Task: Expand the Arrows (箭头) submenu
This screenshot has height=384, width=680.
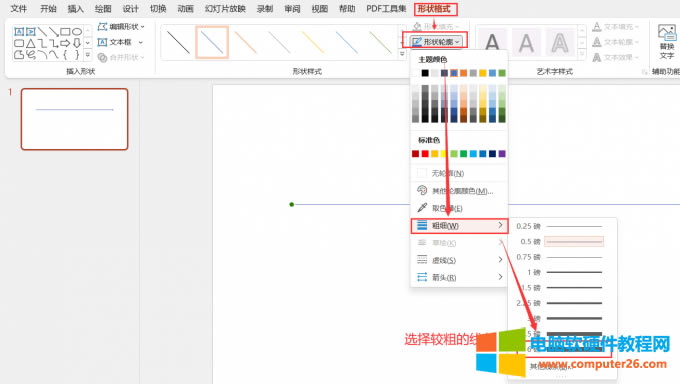Action: pyautogui.click(x=458, y=277)
